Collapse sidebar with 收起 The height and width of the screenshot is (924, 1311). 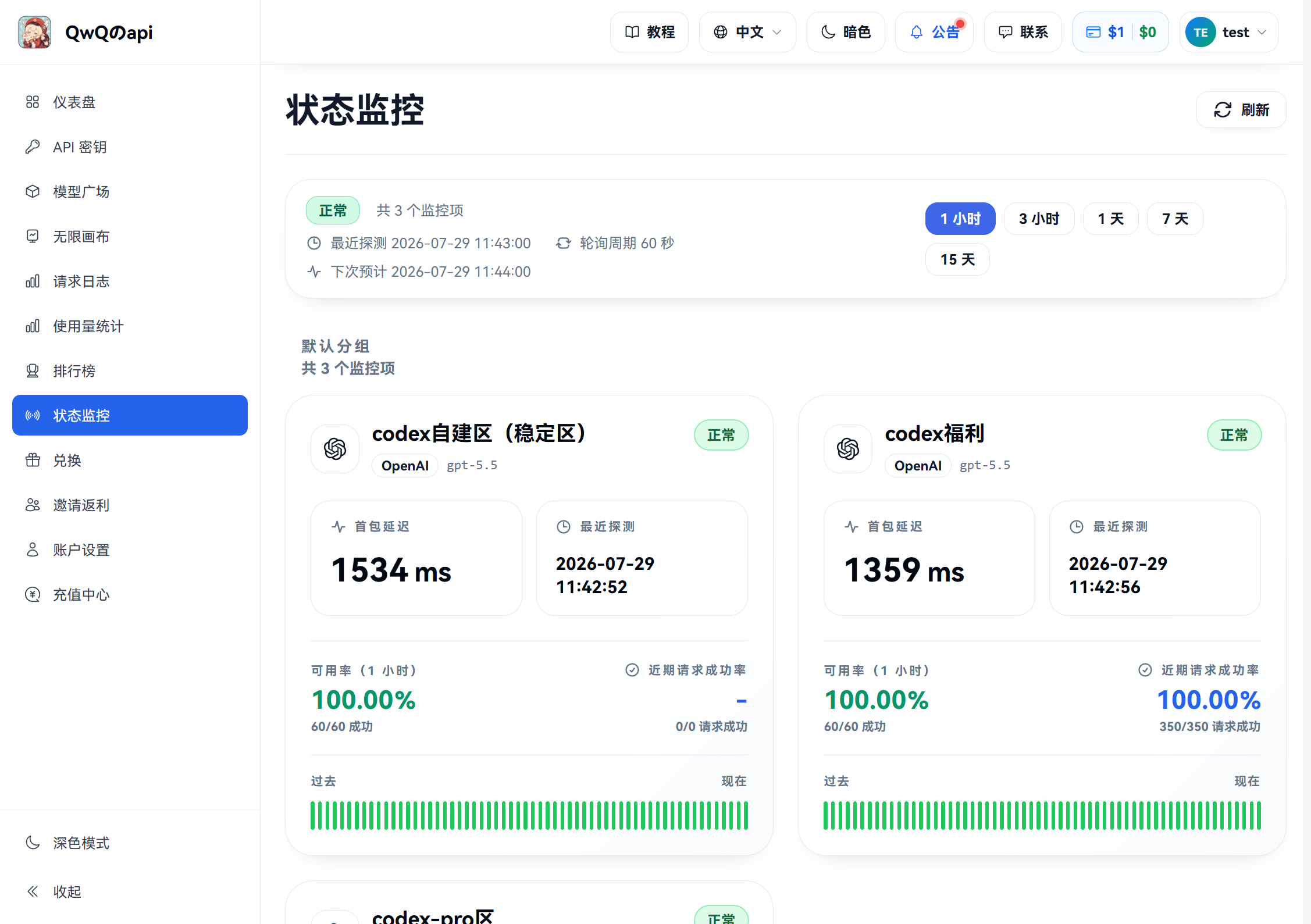pos(130,892)
